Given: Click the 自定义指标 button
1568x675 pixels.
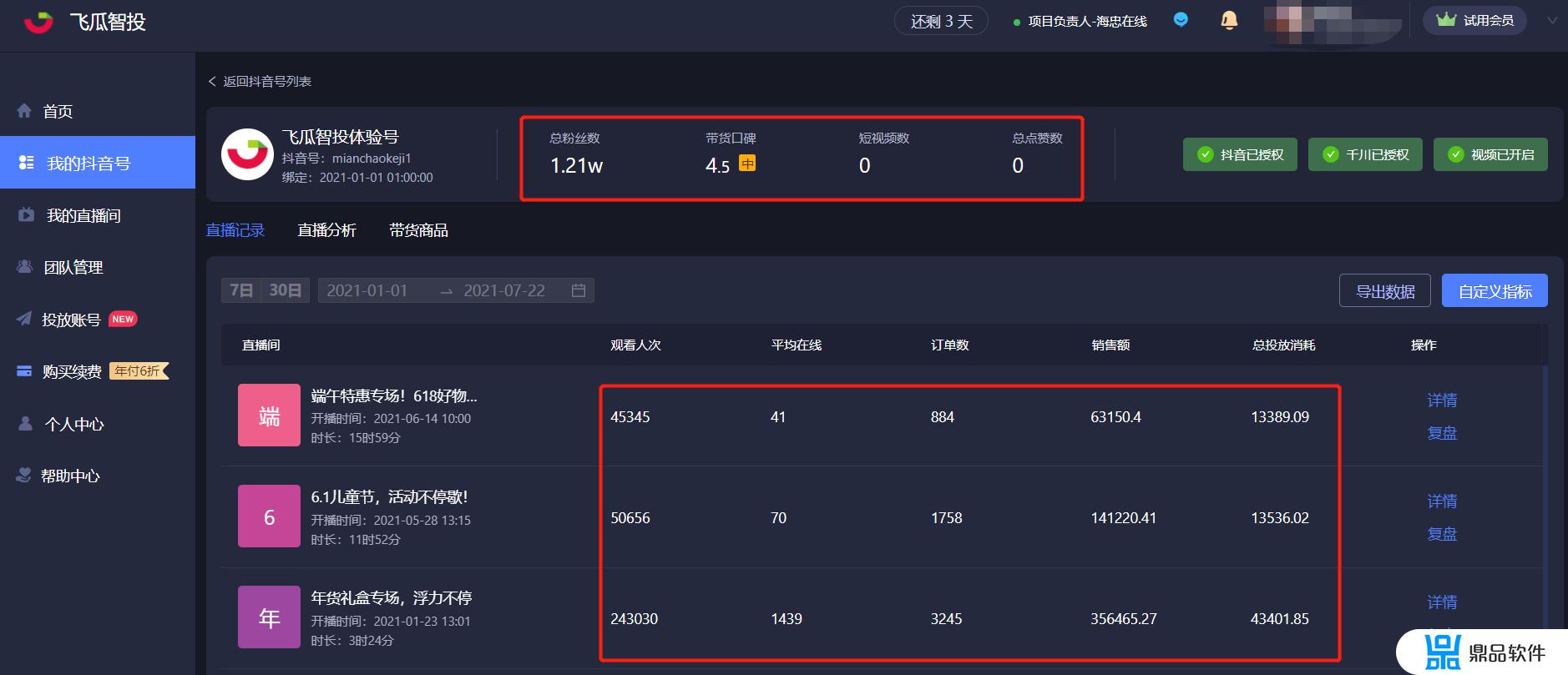Looking at the screenshot, I should pyautogui.click(x=1495, y=290).
